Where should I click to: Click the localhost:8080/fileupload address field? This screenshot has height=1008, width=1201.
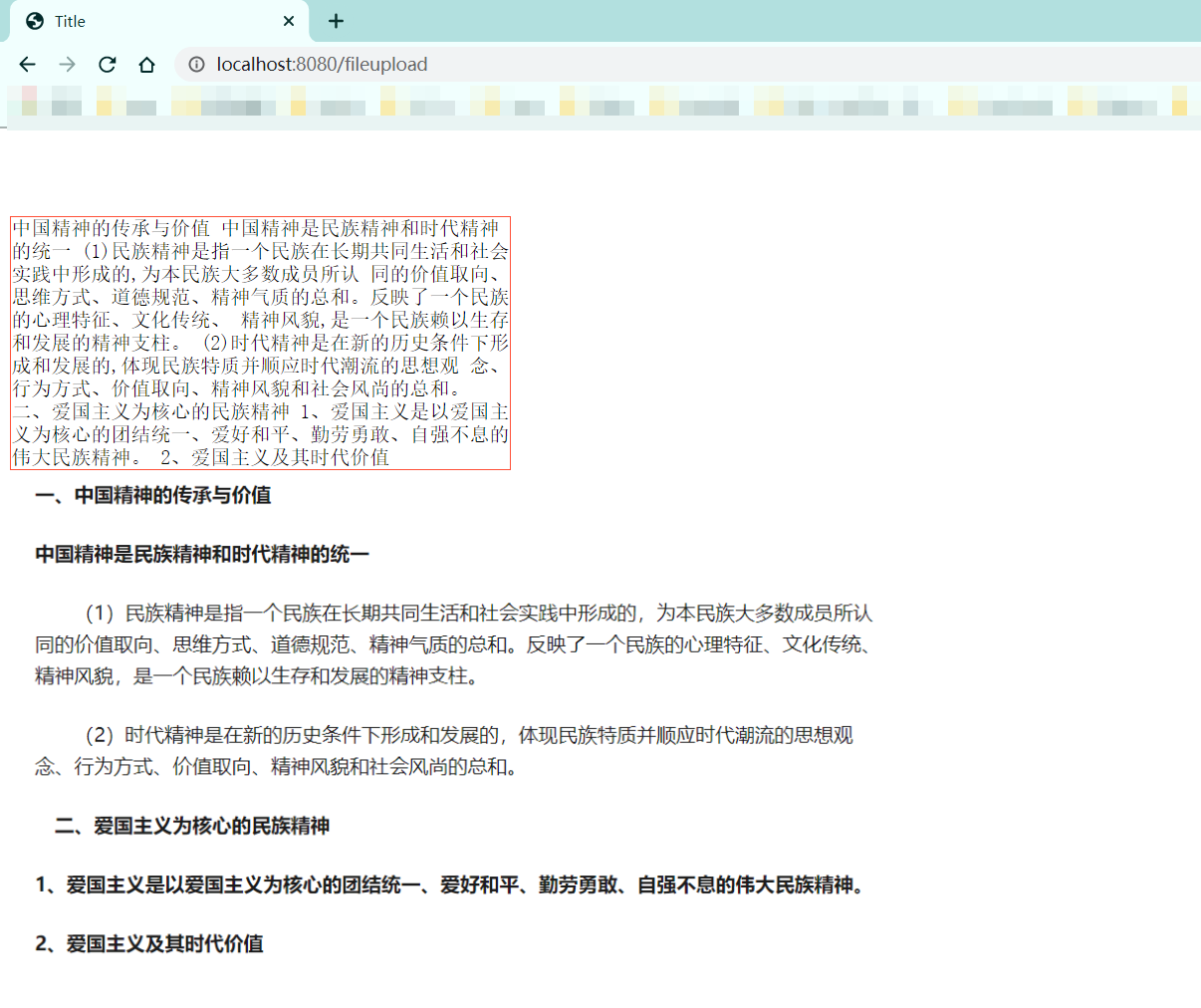pos(687,64)
